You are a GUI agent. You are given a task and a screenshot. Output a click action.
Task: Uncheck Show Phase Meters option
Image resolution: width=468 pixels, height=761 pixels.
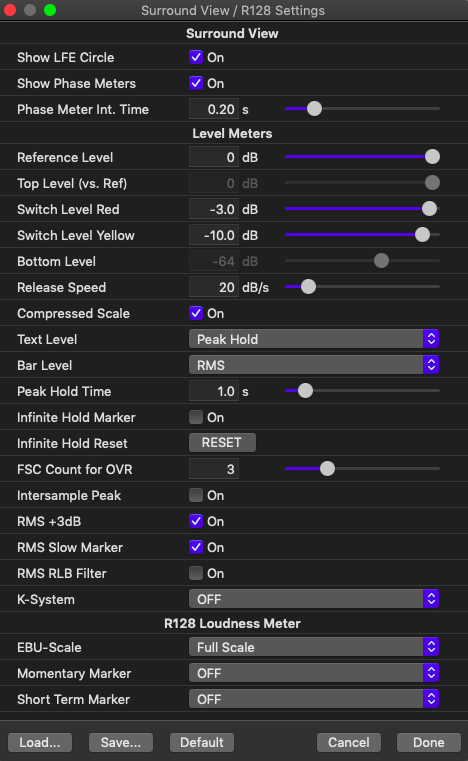(196, 83)
